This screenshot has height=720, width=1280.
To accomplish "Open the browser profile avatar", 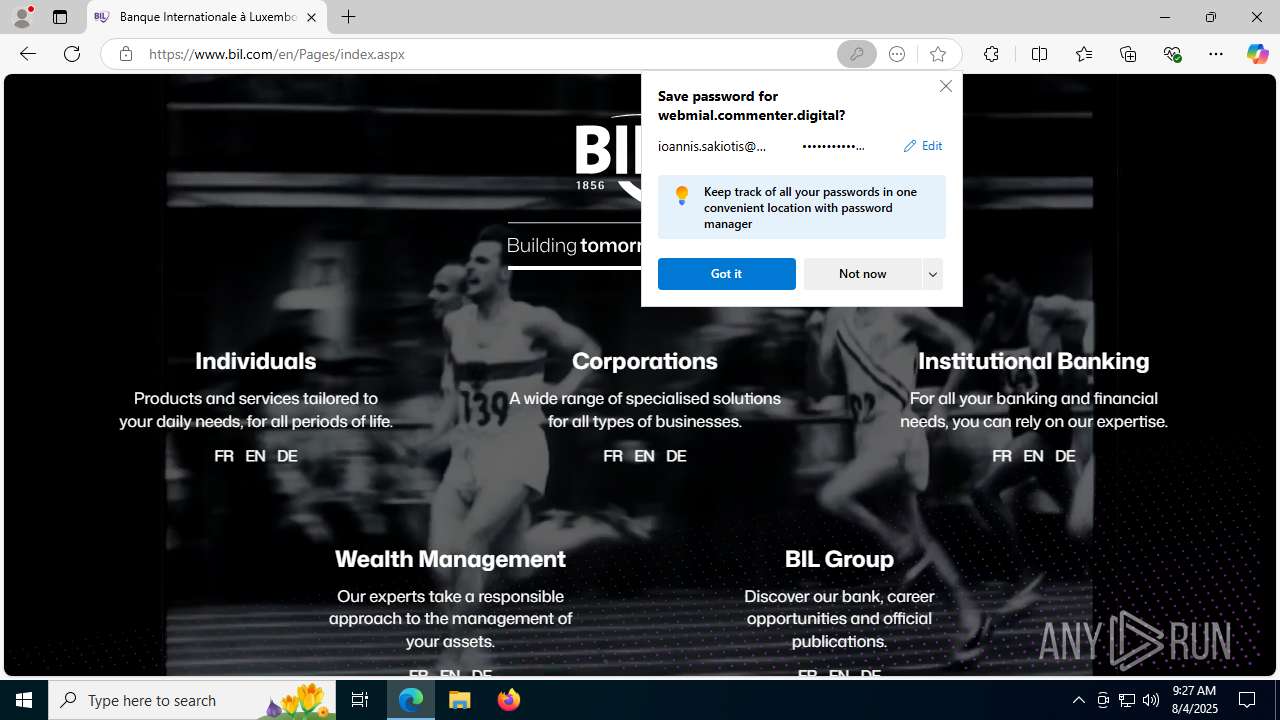I will tap(21, 17).
